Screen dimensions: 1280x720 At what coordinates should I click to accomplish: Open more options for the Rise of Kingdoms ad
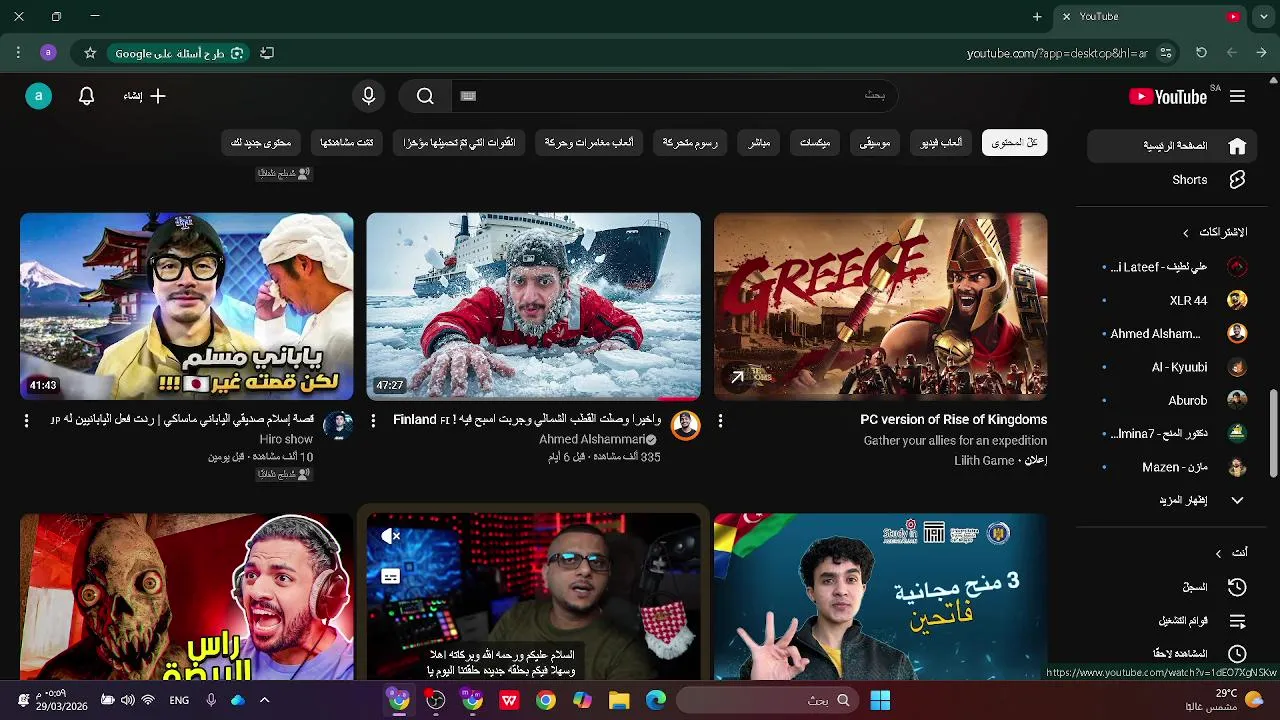(720, 421)
